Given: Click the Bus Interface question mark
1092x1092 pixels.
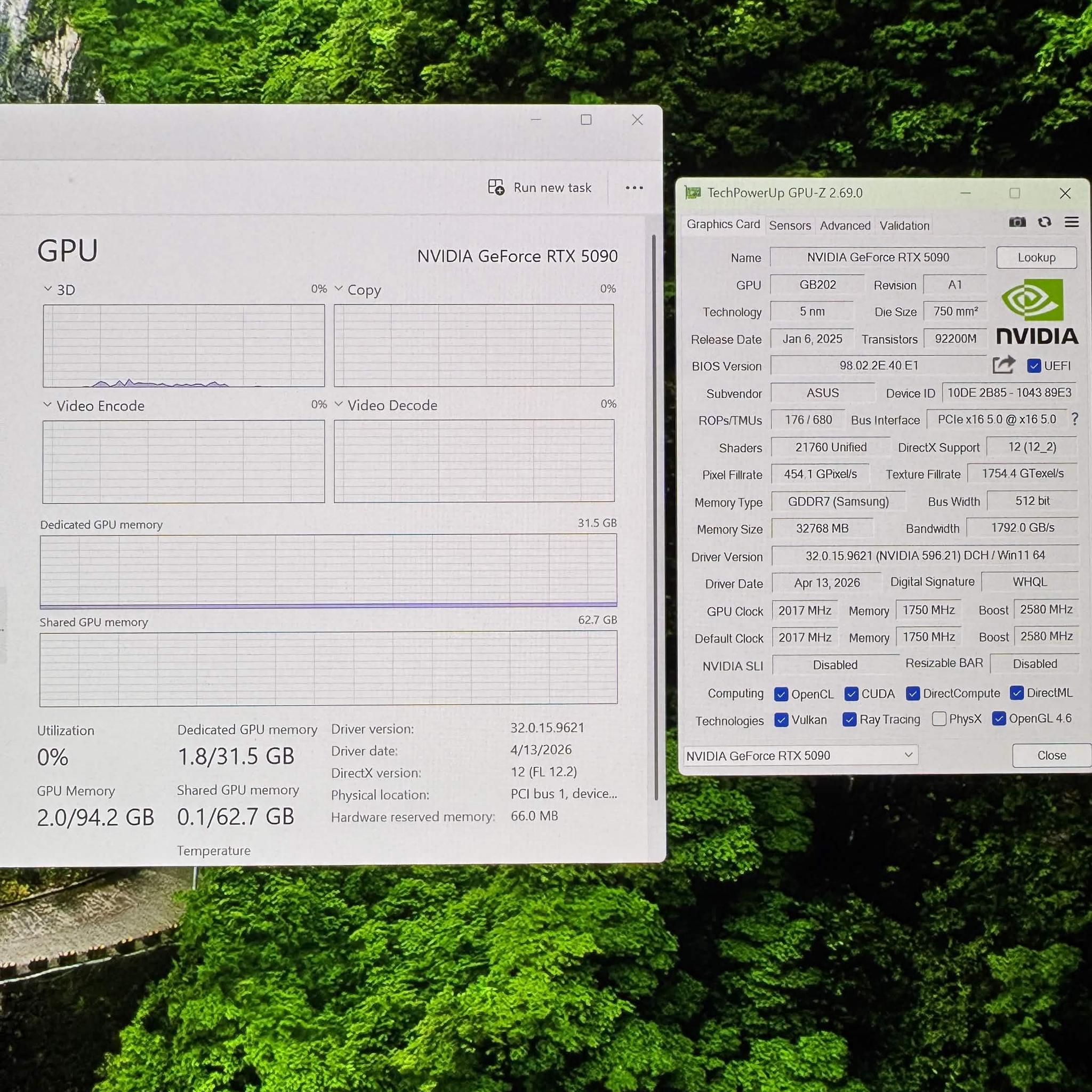Looking at the screenshot, I should click(x=1074, y=419).
